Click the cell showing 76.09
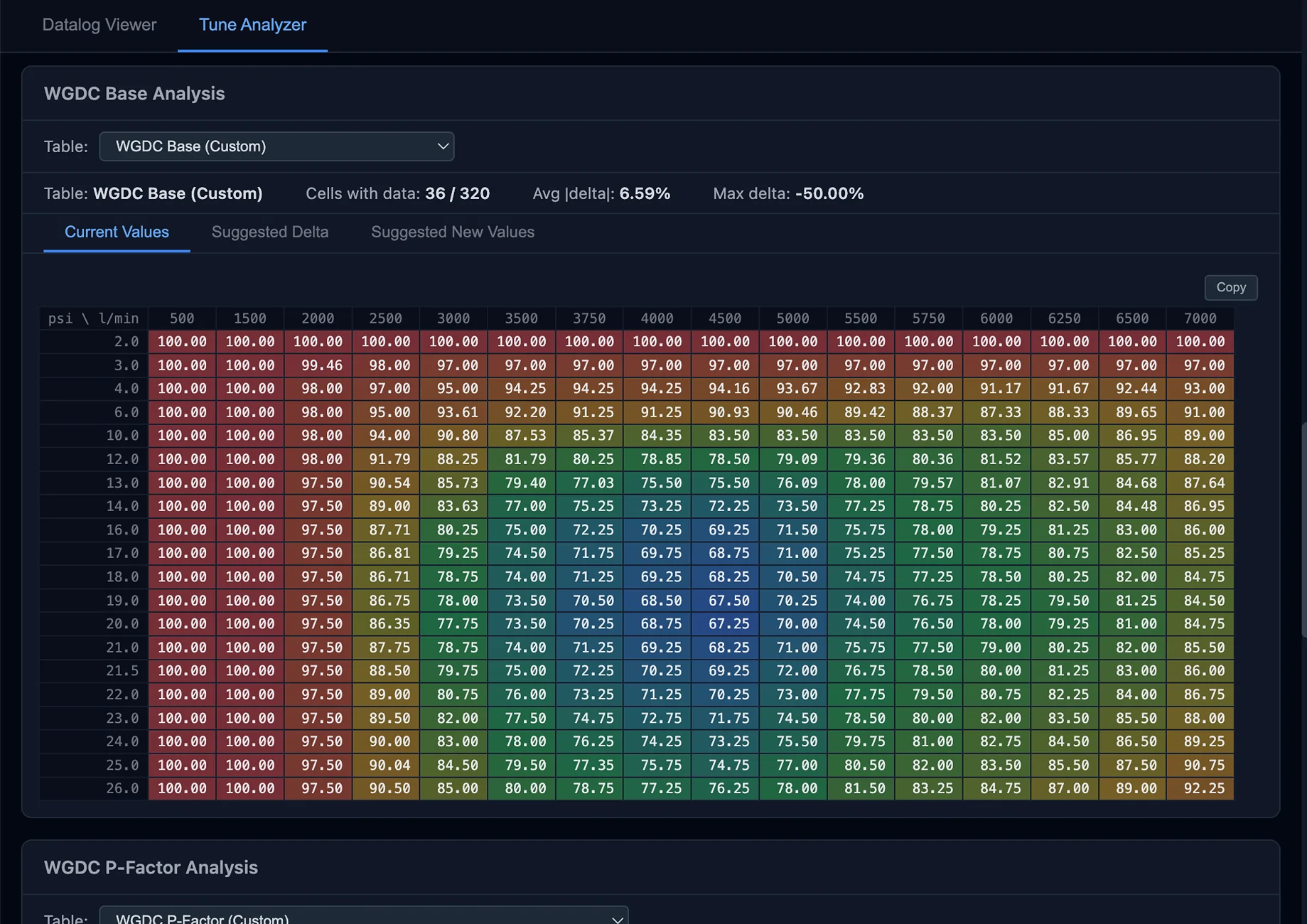This screenshot has height=924, width=1307. pyautogui.click(x=792, y=483)
